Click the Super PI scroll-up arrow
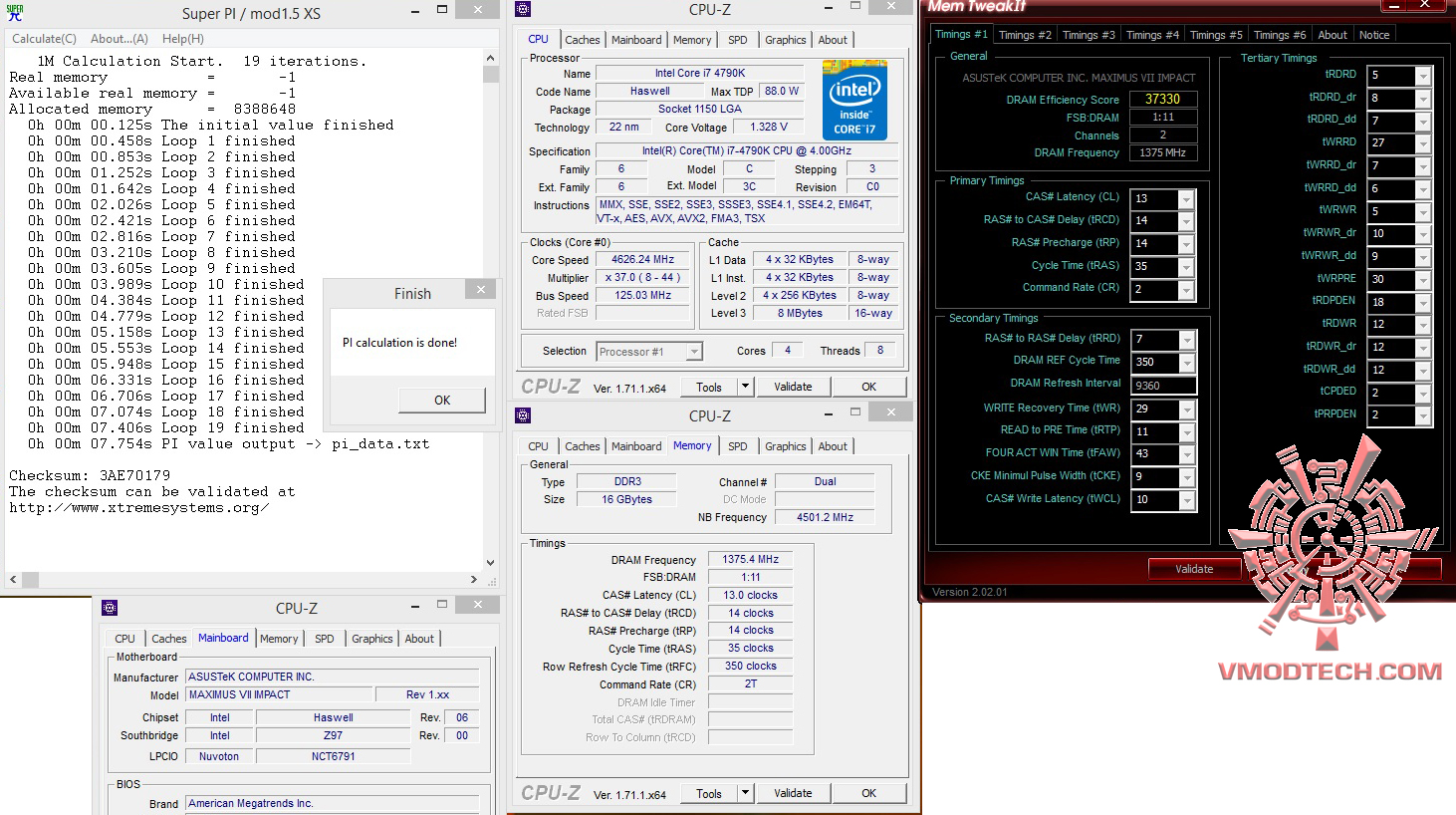The image size is (1456, 815). [490, 58]
